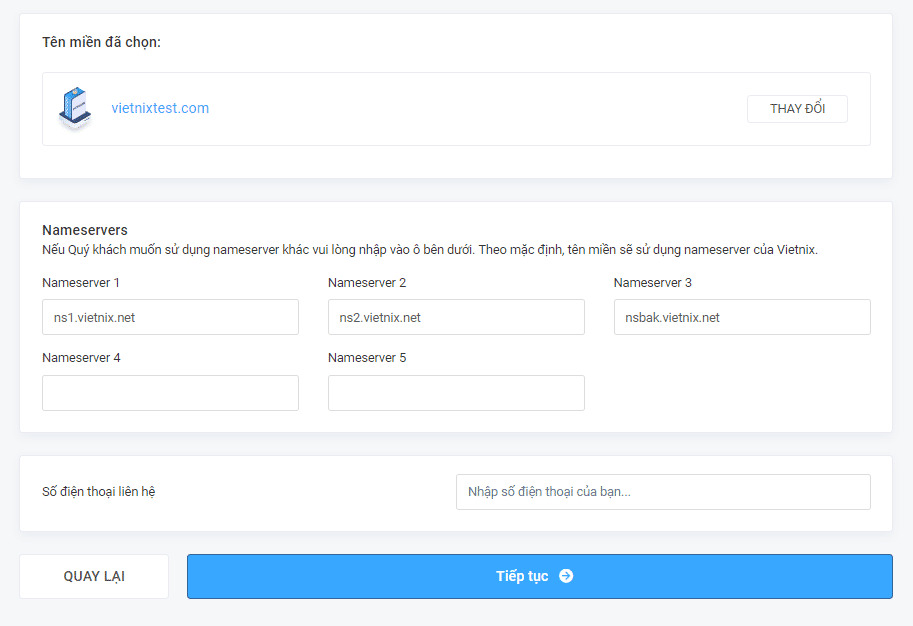Focus the empty Nameserver 4 input
Viewport: 913px width, 626px height.
170,393
